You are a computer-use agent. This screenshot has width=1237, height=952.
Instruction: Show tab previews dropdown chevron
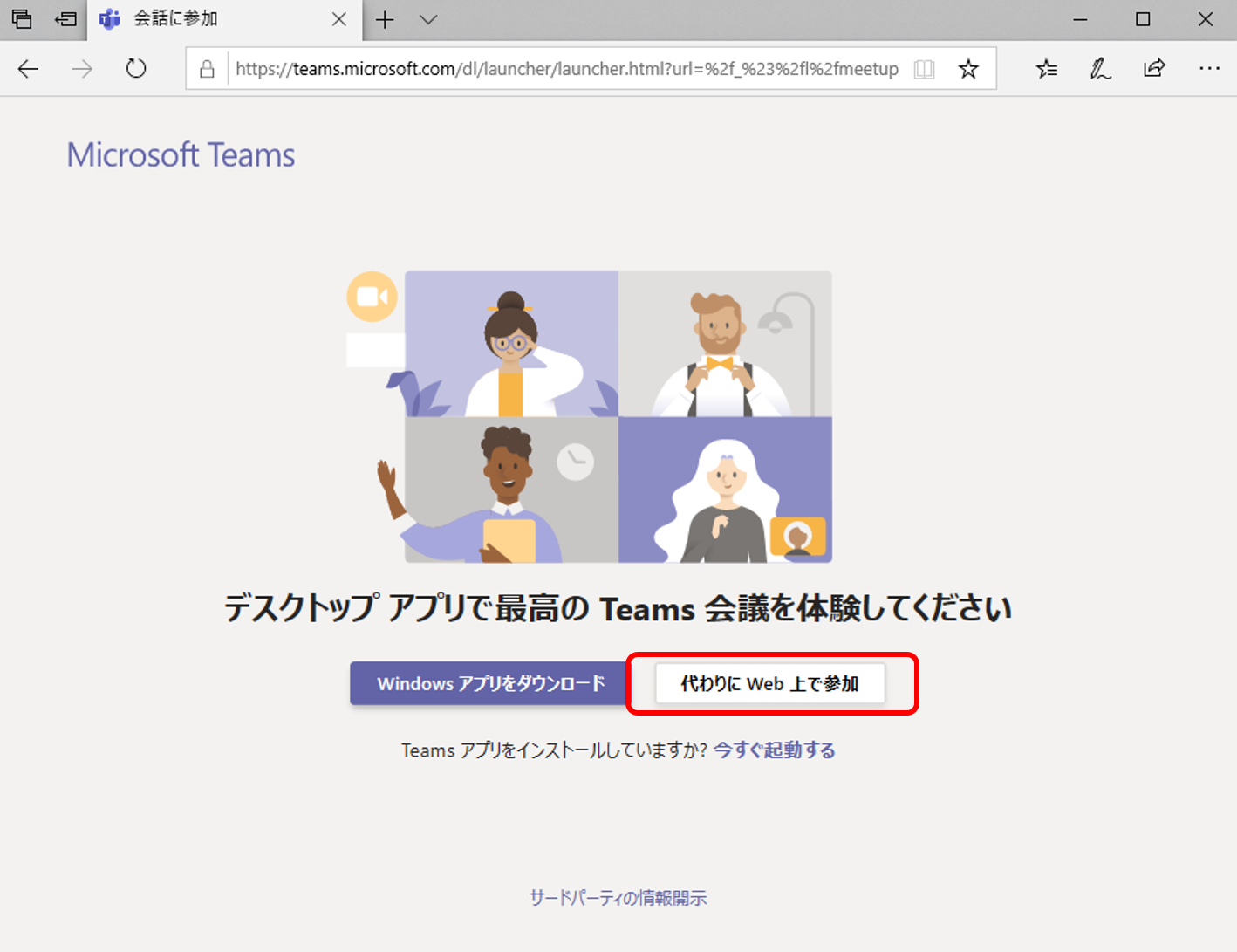[x=427, y=19]
